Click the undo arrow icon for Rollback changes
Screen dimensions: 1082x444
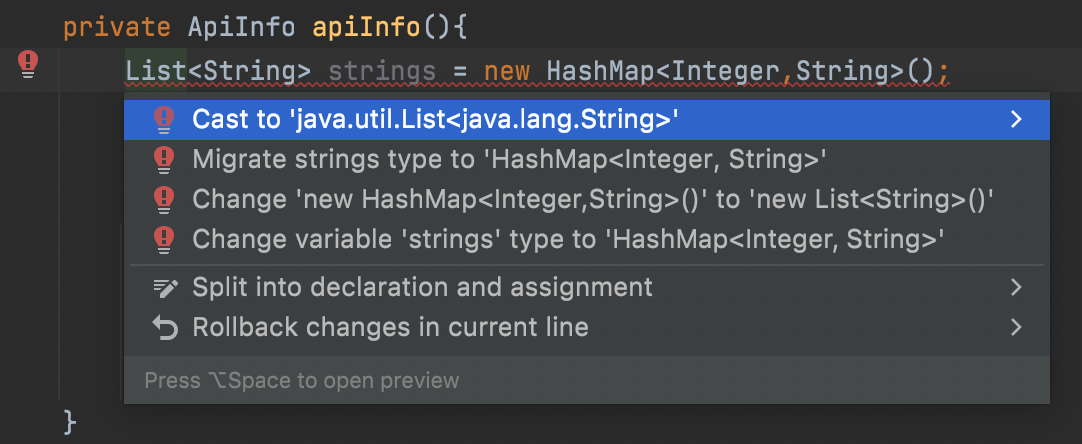pos(165,327)
